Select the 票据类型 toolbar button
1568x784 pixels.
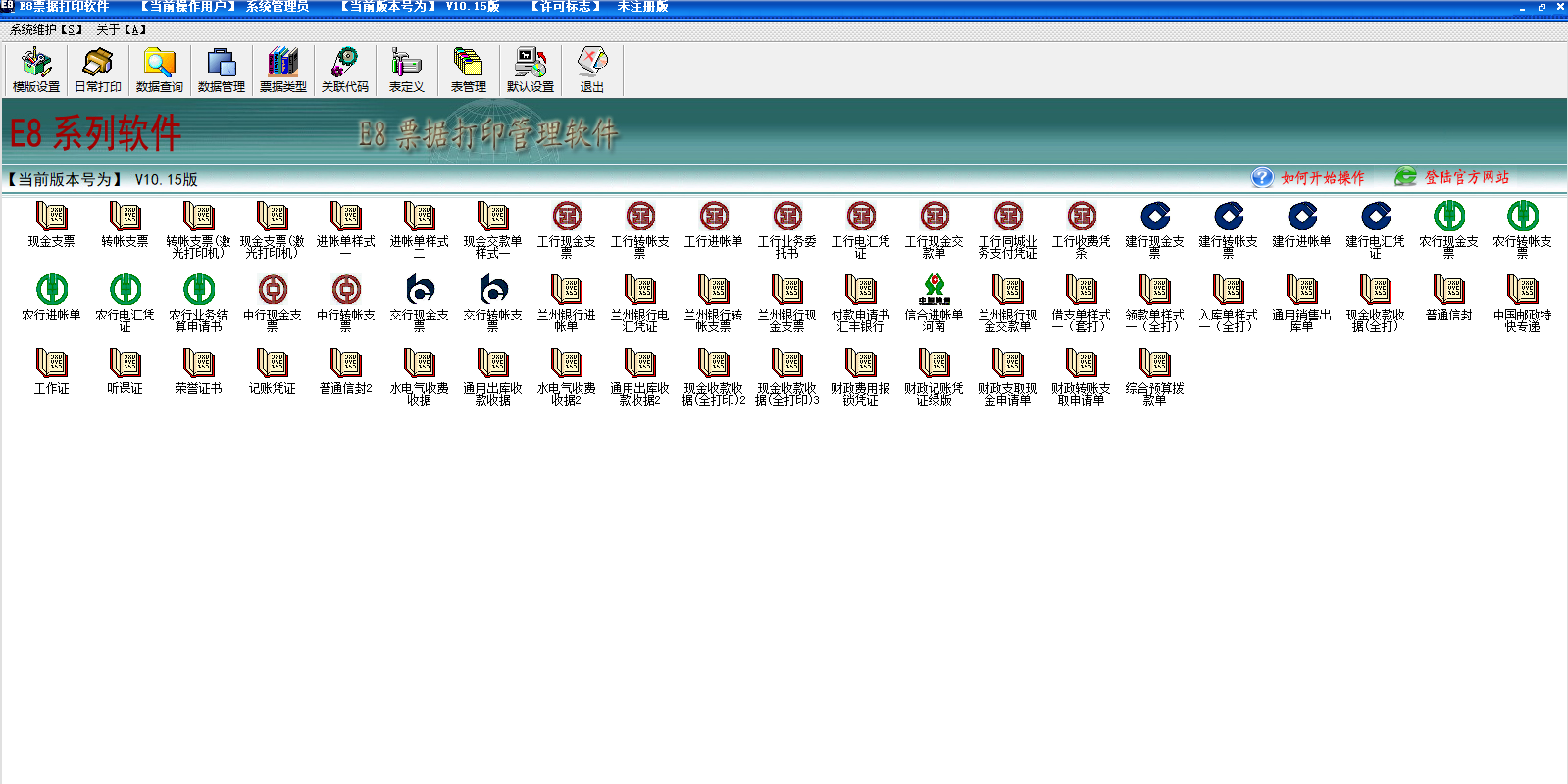click(283, 70)
